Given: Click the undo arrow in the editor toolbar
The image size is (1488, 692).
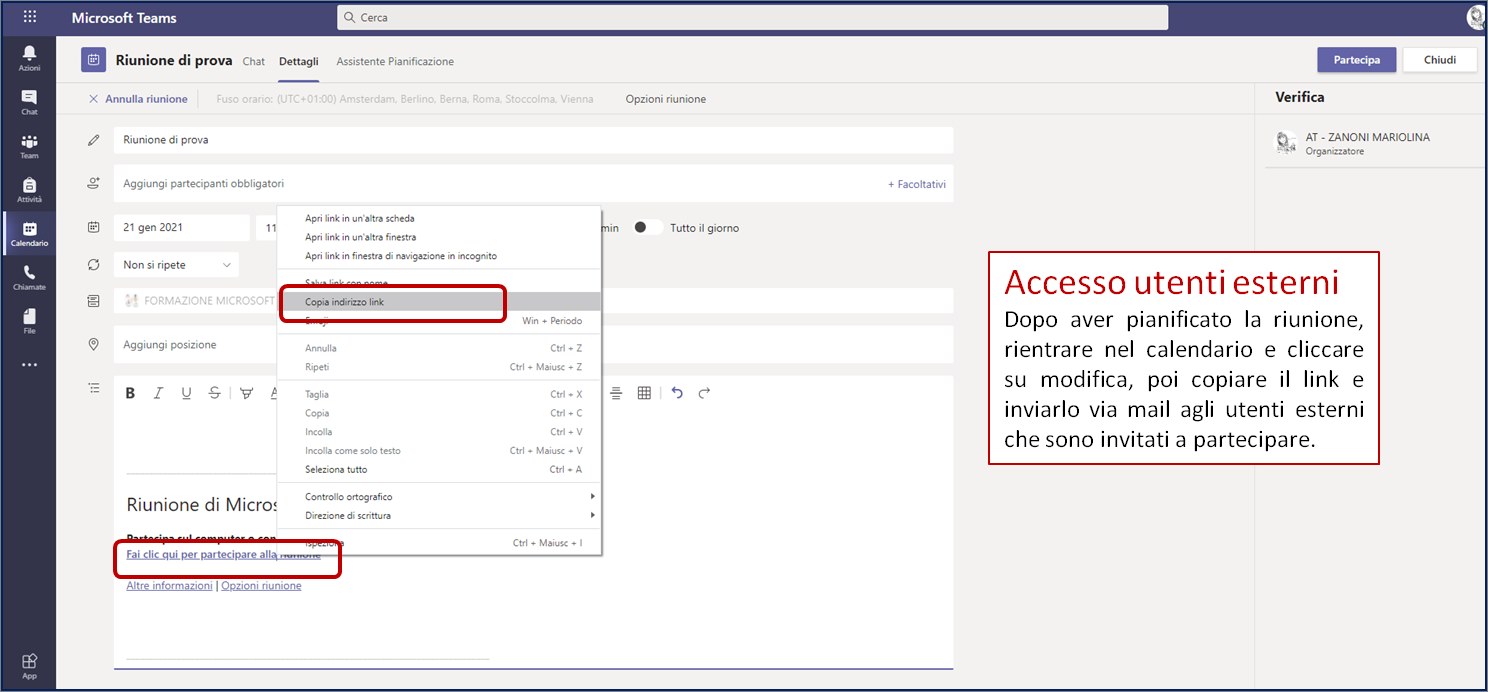Looking at the screenshot, I should (677, 393).
